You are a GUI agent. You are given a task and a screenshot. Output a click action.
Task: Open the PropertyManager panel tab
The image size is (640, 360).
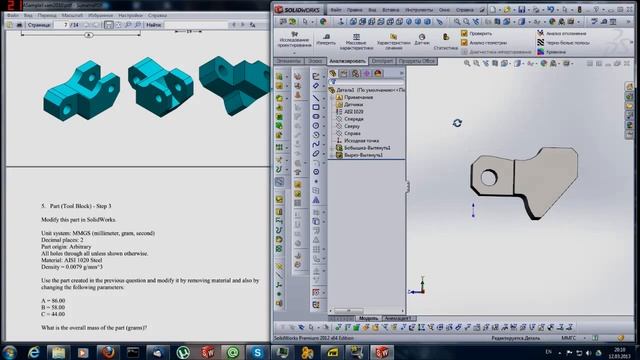point(344,73)
